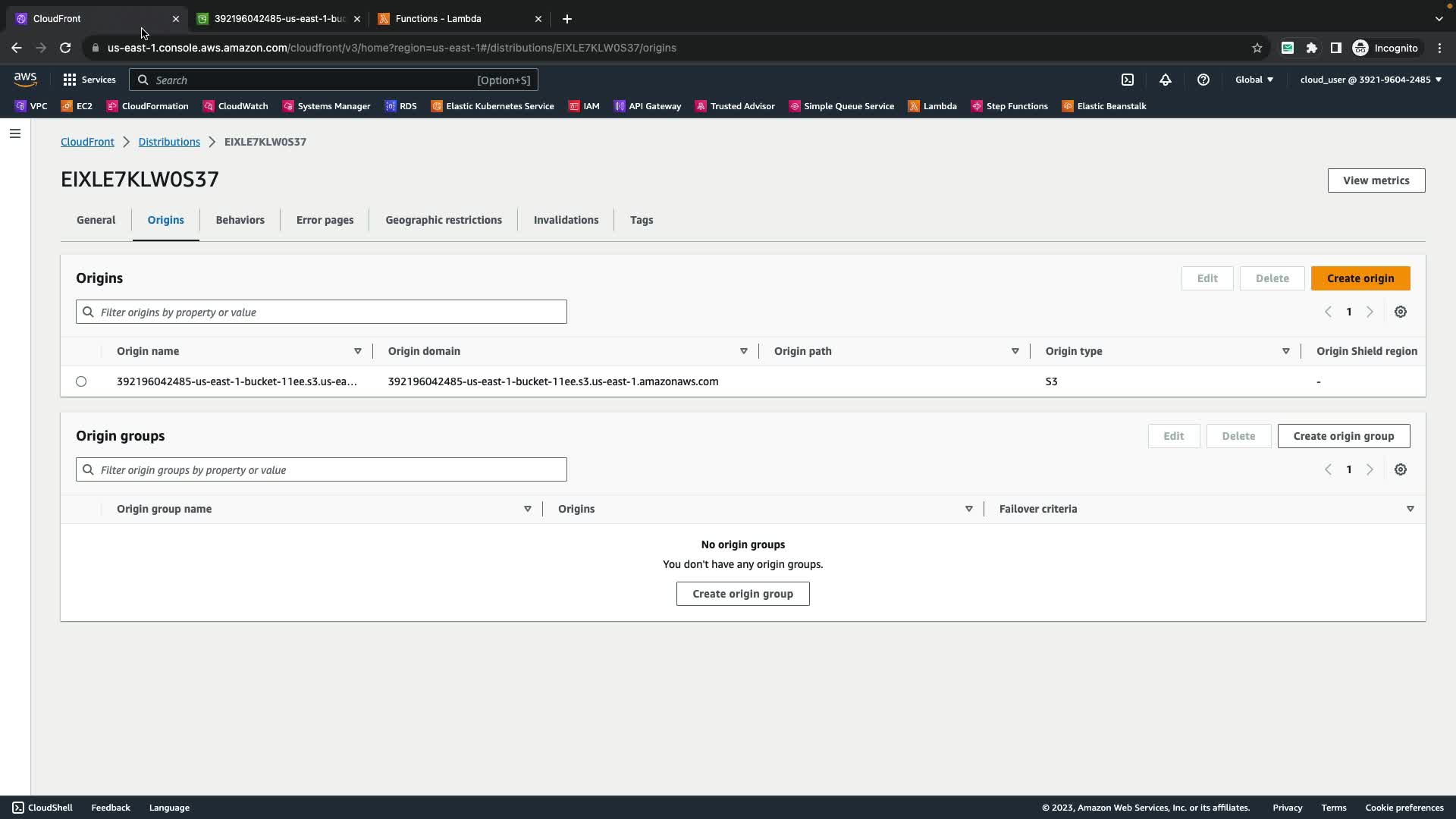1456x819 pixels.
Task: Open the Services grid menu
Action: pyautogui.click(x=89, y=80)
